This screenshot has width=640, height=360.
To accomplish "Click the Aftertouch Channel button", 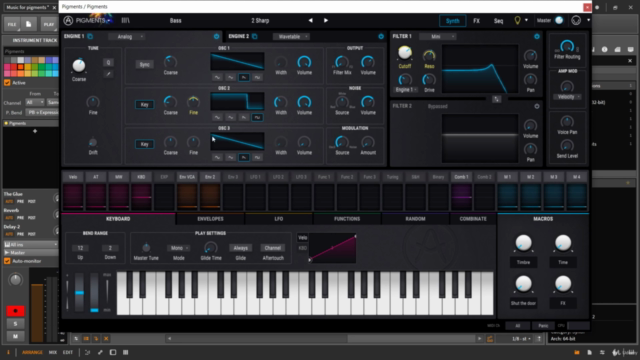I will (273, 248).
